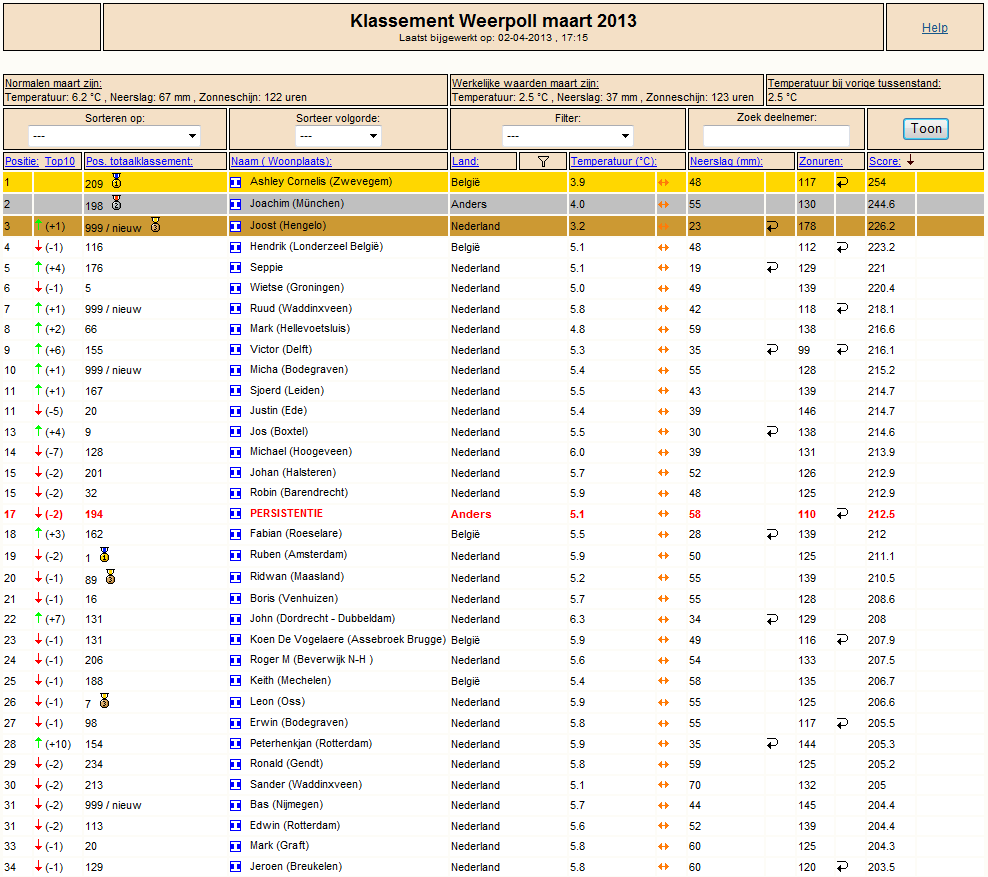Open the Sorteren op dropdown

[114, 135]
